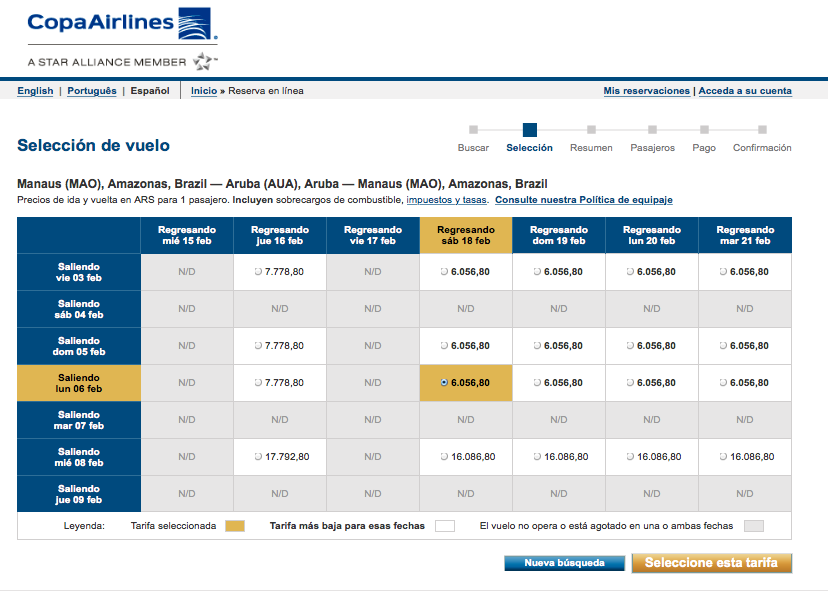Open Mis reservaciones
Viewport: 828px width, 598px height.
(x=646, y=91)
